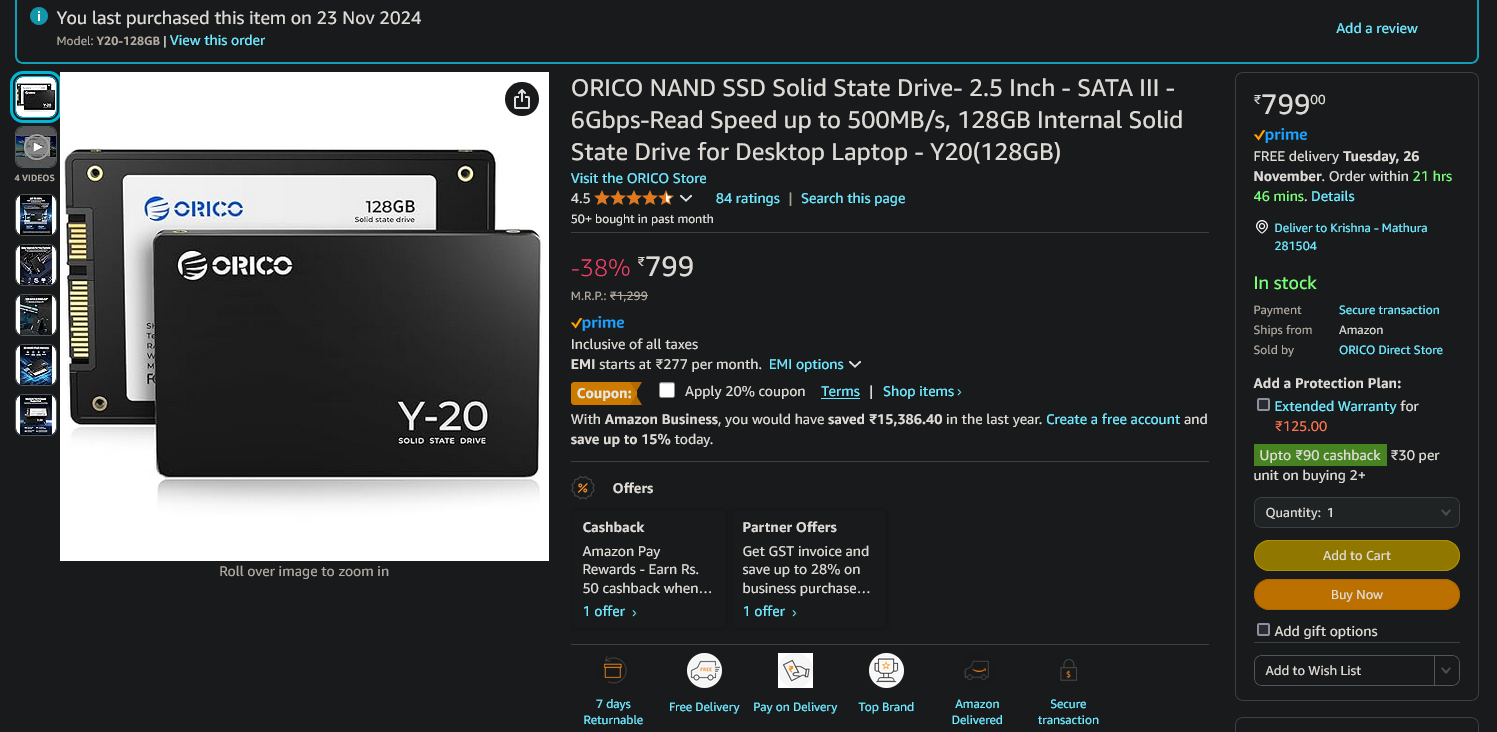Click the 4 VIDEOS label
The width and height of the screenshot is (1497, 732).
tap(34, 178)
